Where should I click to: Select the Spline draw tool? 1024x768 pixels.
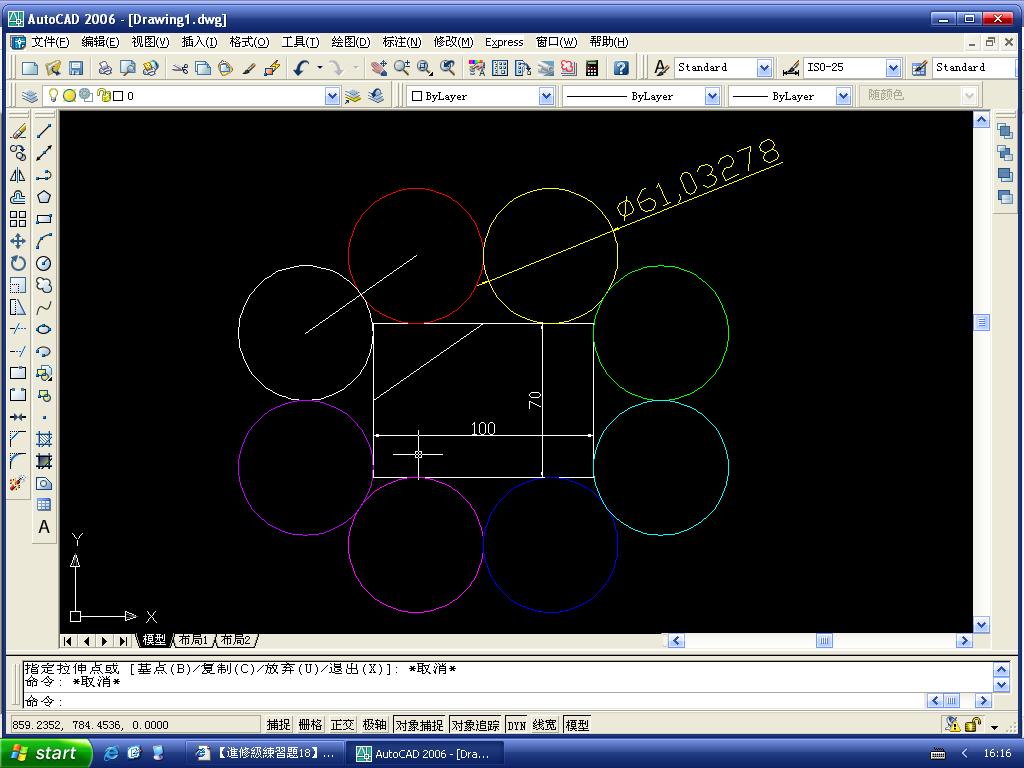point(44,307)
